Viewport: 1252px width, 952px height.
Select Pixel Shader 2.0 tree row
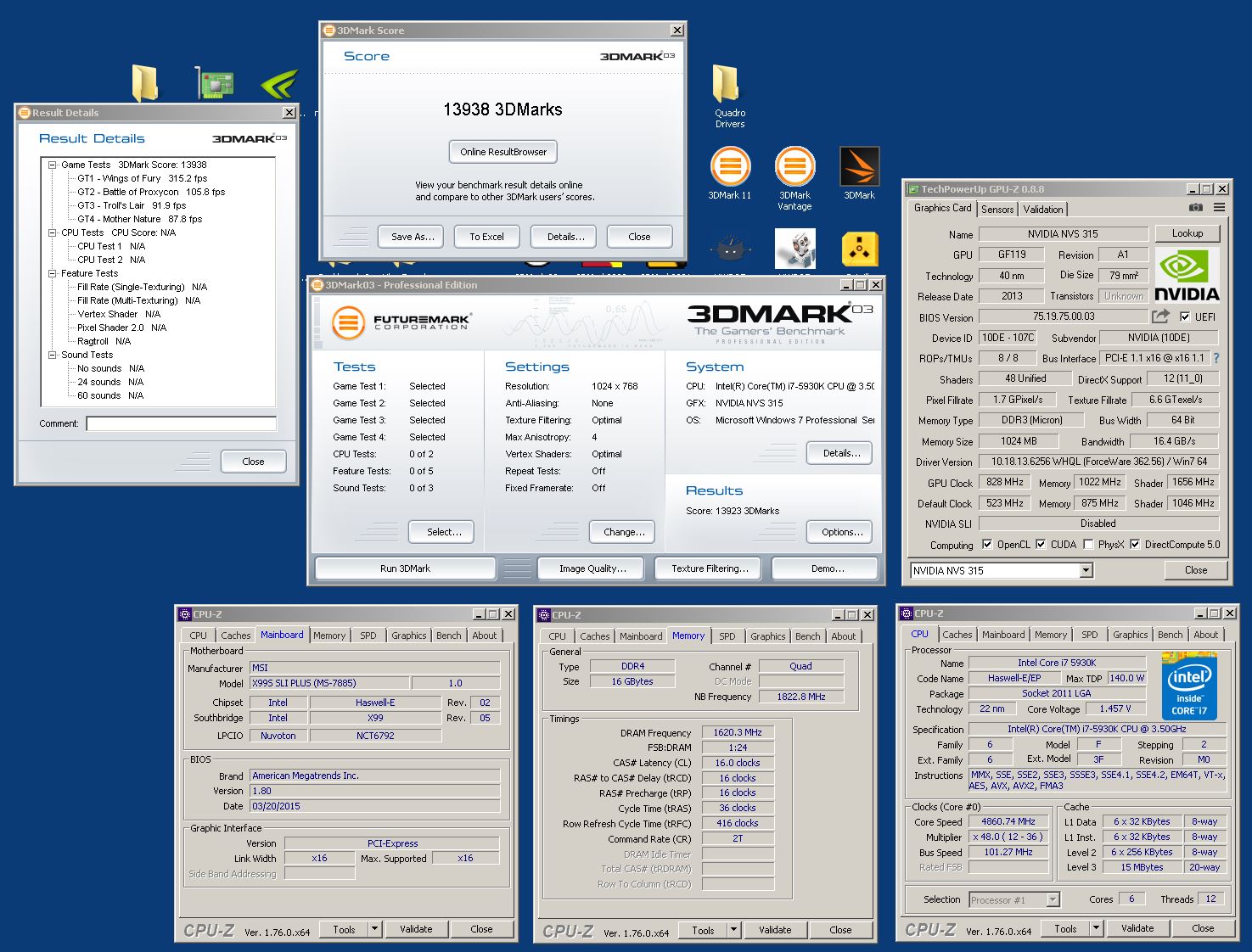pyautogui.click(x=121, y=328)
